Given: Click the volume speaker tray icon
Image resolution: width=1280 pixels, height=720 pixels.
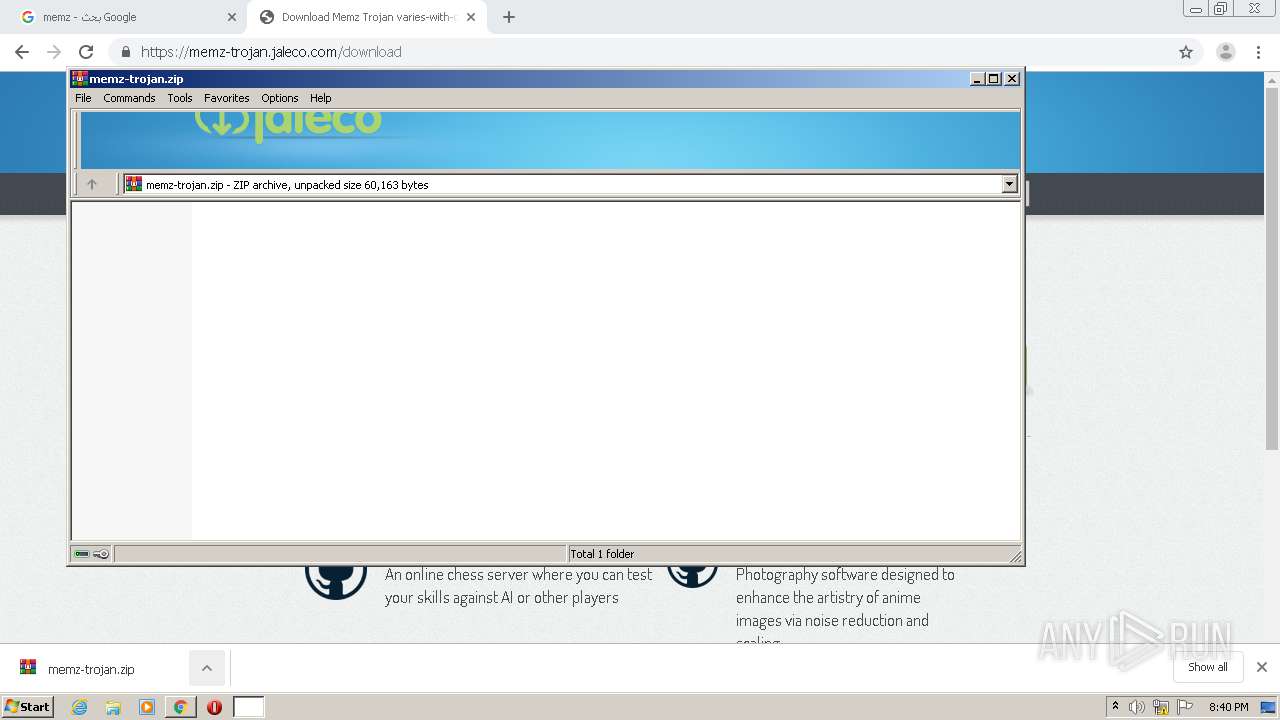Looking at the screenshot, I should click(x=1137, y=707).
